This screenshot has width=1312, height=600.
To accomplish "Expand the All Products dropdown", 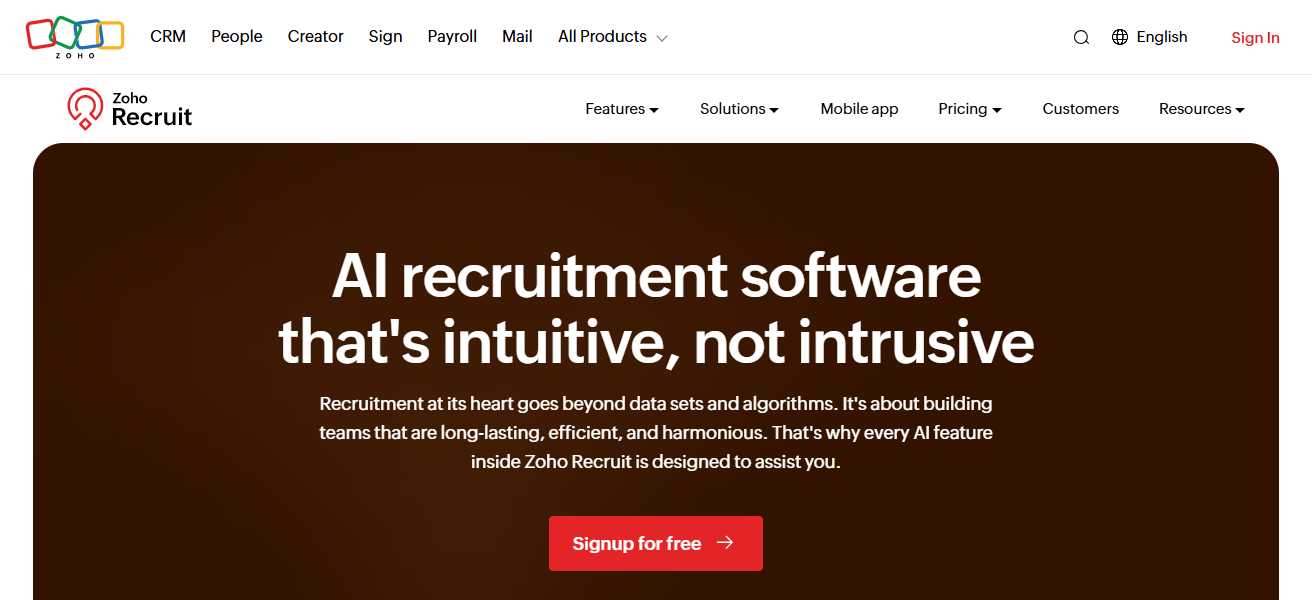I will click(x=613, y=37).
